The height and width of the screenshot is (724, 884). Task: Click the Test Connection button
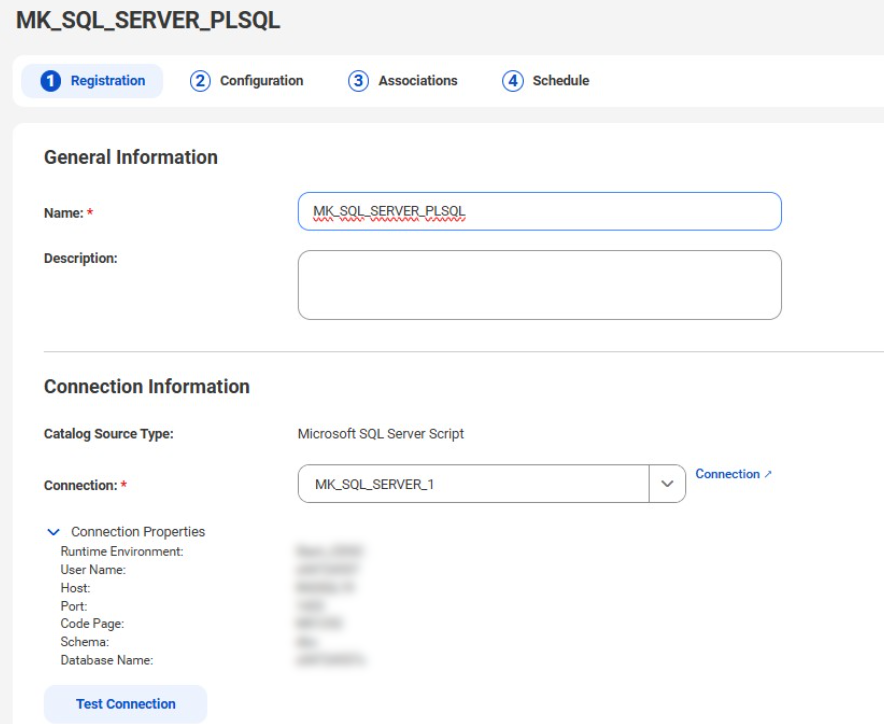tap(126, 704)
